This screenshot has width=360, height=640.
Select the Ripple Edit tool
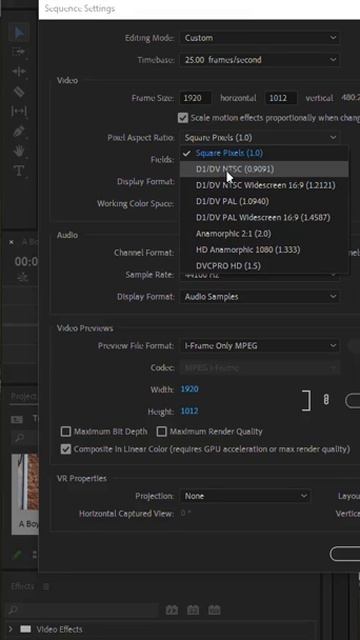19,71
